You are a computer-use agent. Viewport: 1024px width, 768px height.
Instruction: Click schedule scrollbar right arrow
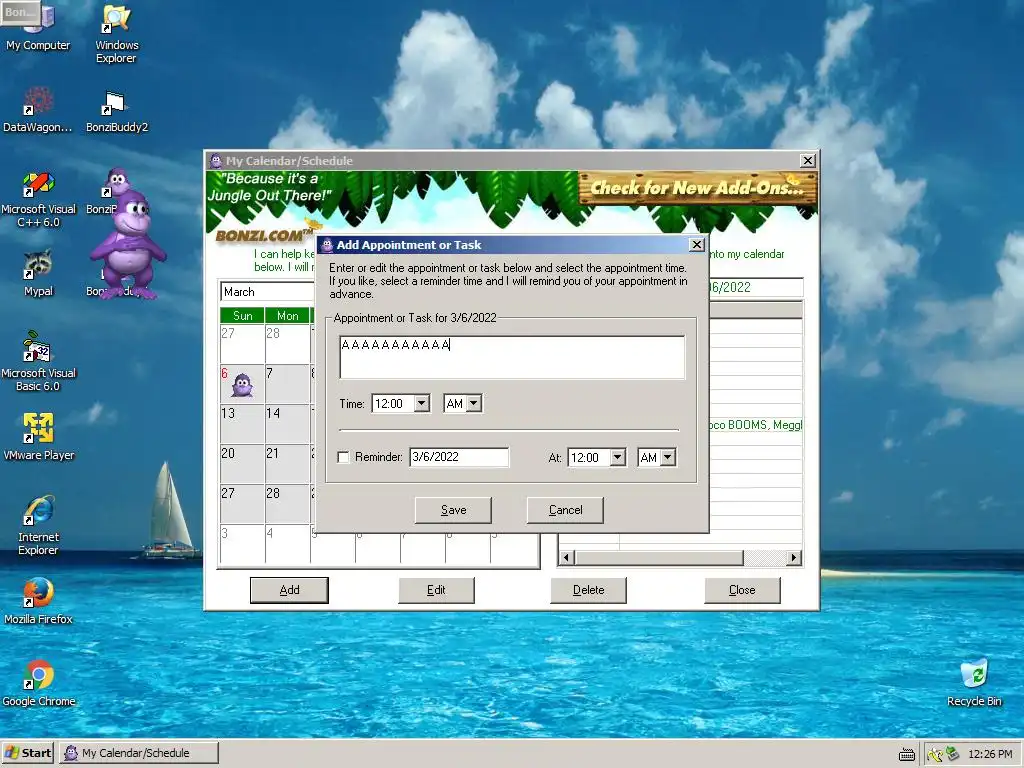pos(793,558)
